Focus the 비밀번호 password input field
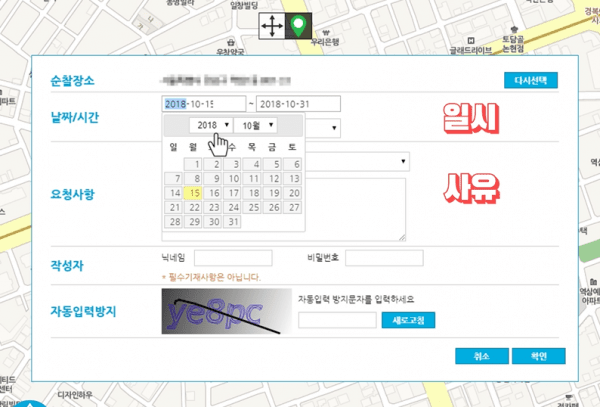 point(384,258)
